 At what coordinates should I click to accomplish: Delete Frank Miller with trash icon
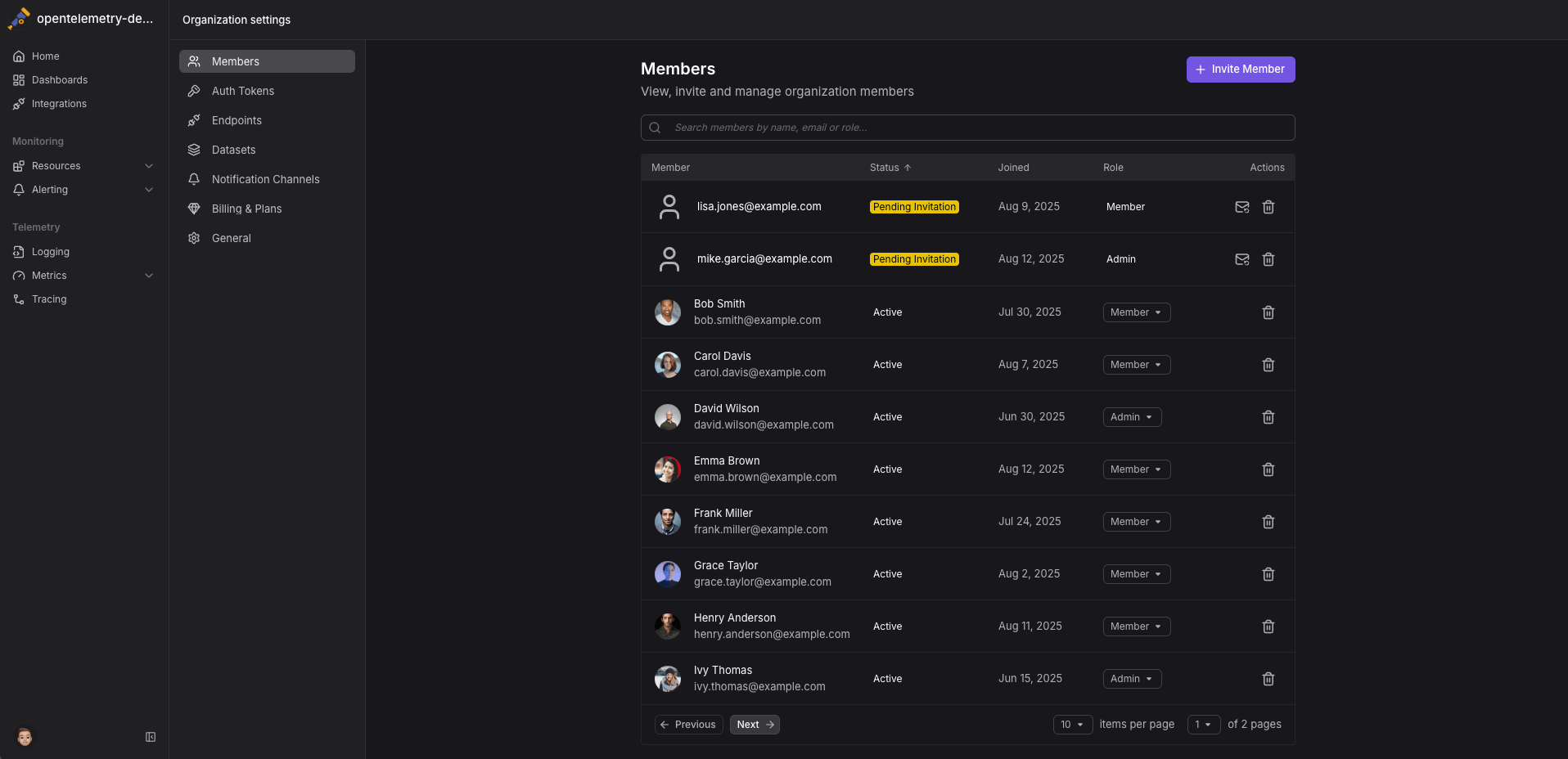pos(1268,522)
